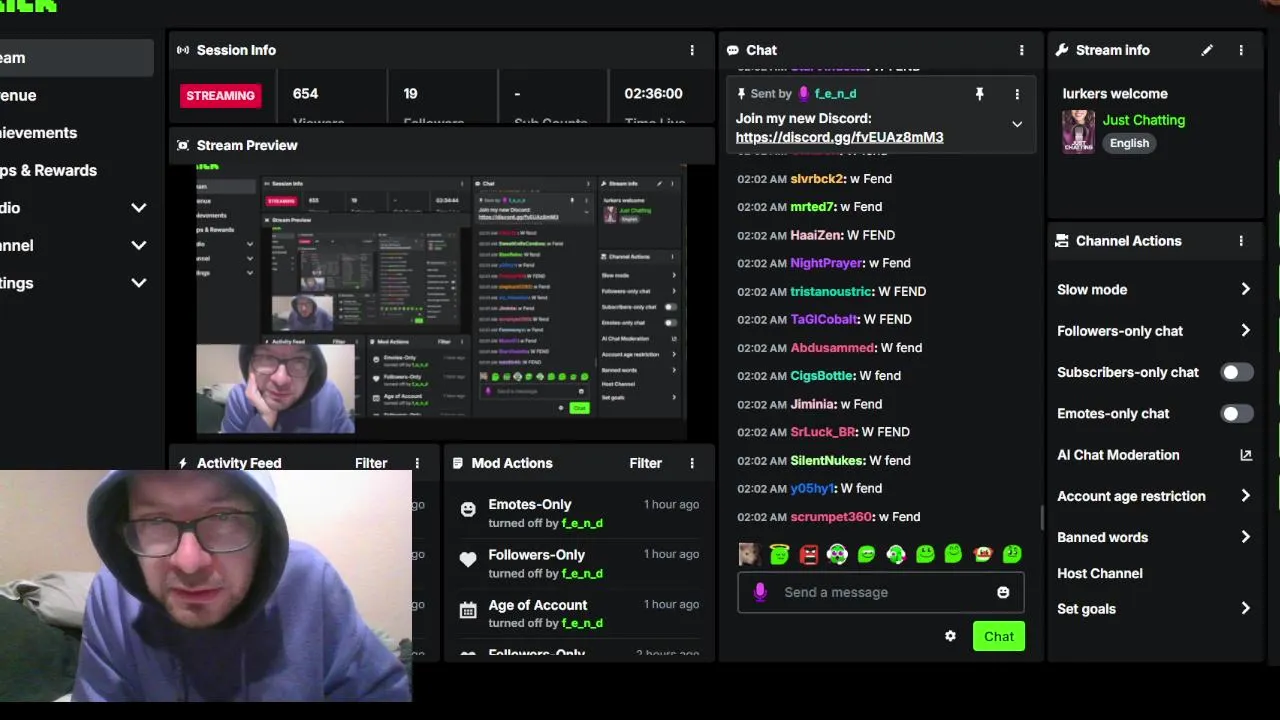Click the Followers-Only heart icon in Mod Actions
Screen dimensions: 1280x720
coord(467,560)
